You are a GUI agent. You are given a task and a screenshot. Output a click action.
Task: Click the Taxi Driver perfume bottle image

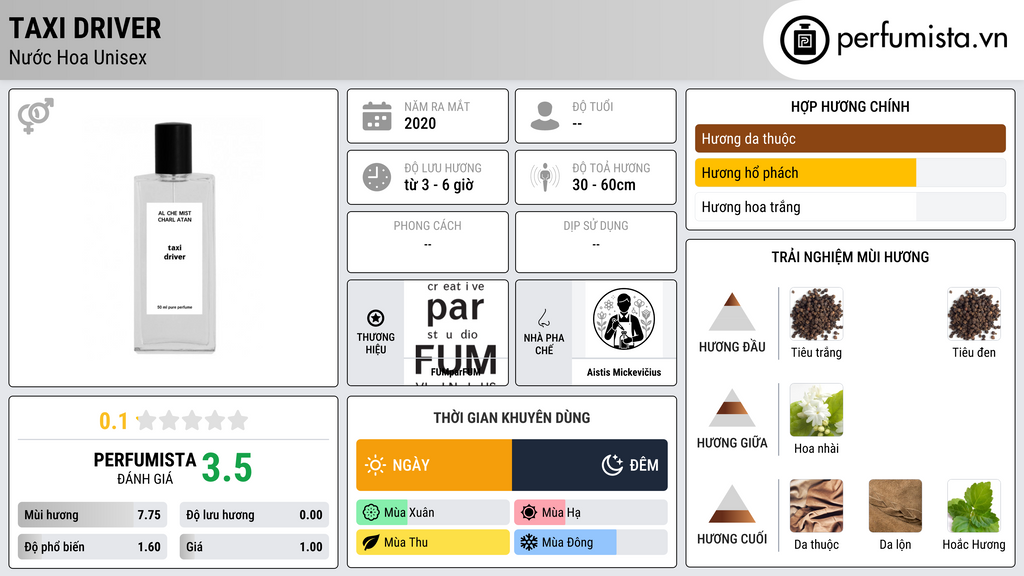click(174, 238)
